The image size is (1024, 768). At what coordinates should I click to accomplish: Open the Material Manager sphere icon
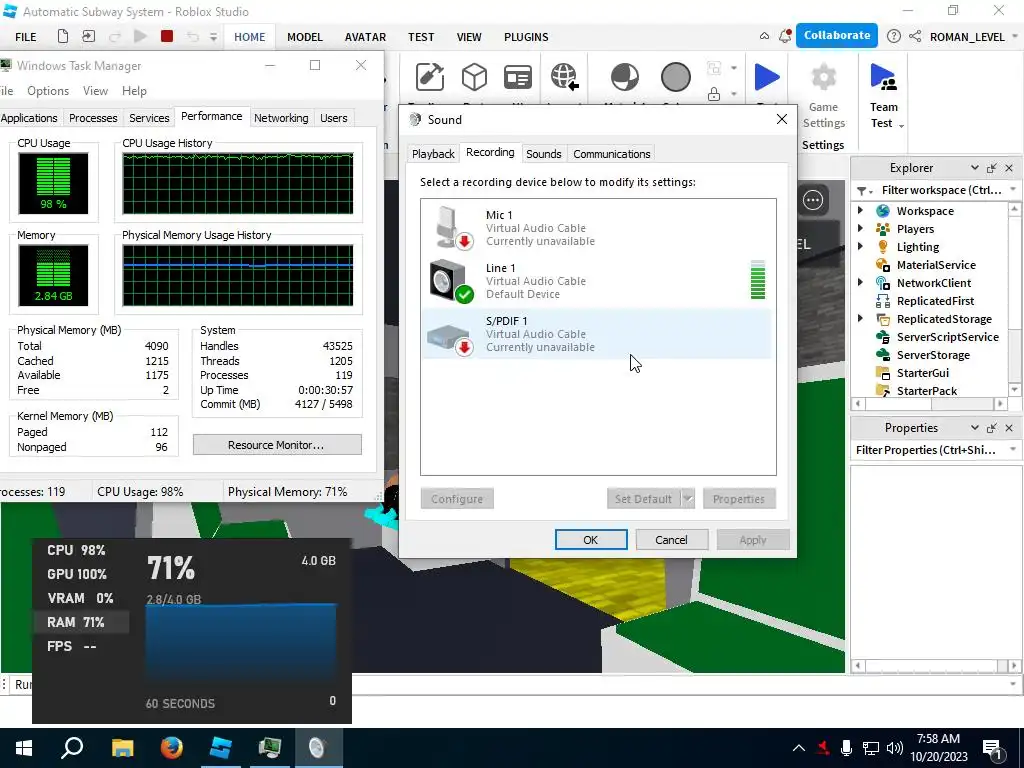(x=625, y=77)
